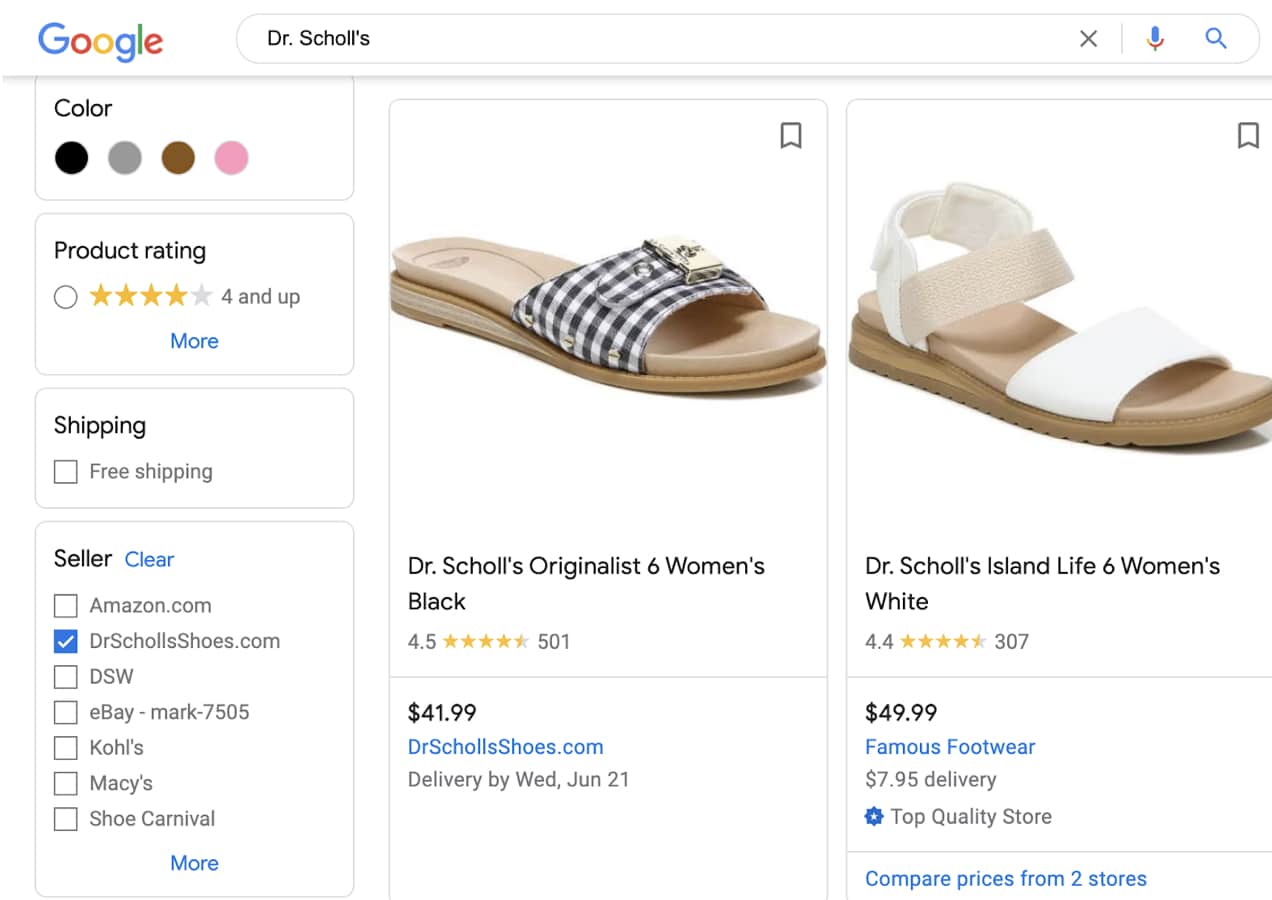Check the Shoe Carnival seller checkbox
Image resolution: width=1272 pixels, height=900 pixels.
pos(65,818)
